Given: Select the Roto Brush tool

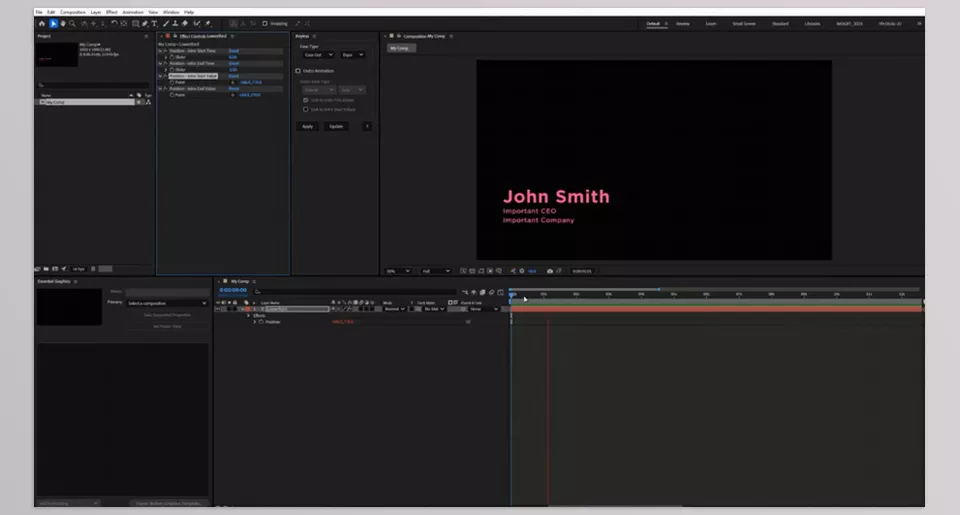Looking at the screenshot, I should coord(197,24).
